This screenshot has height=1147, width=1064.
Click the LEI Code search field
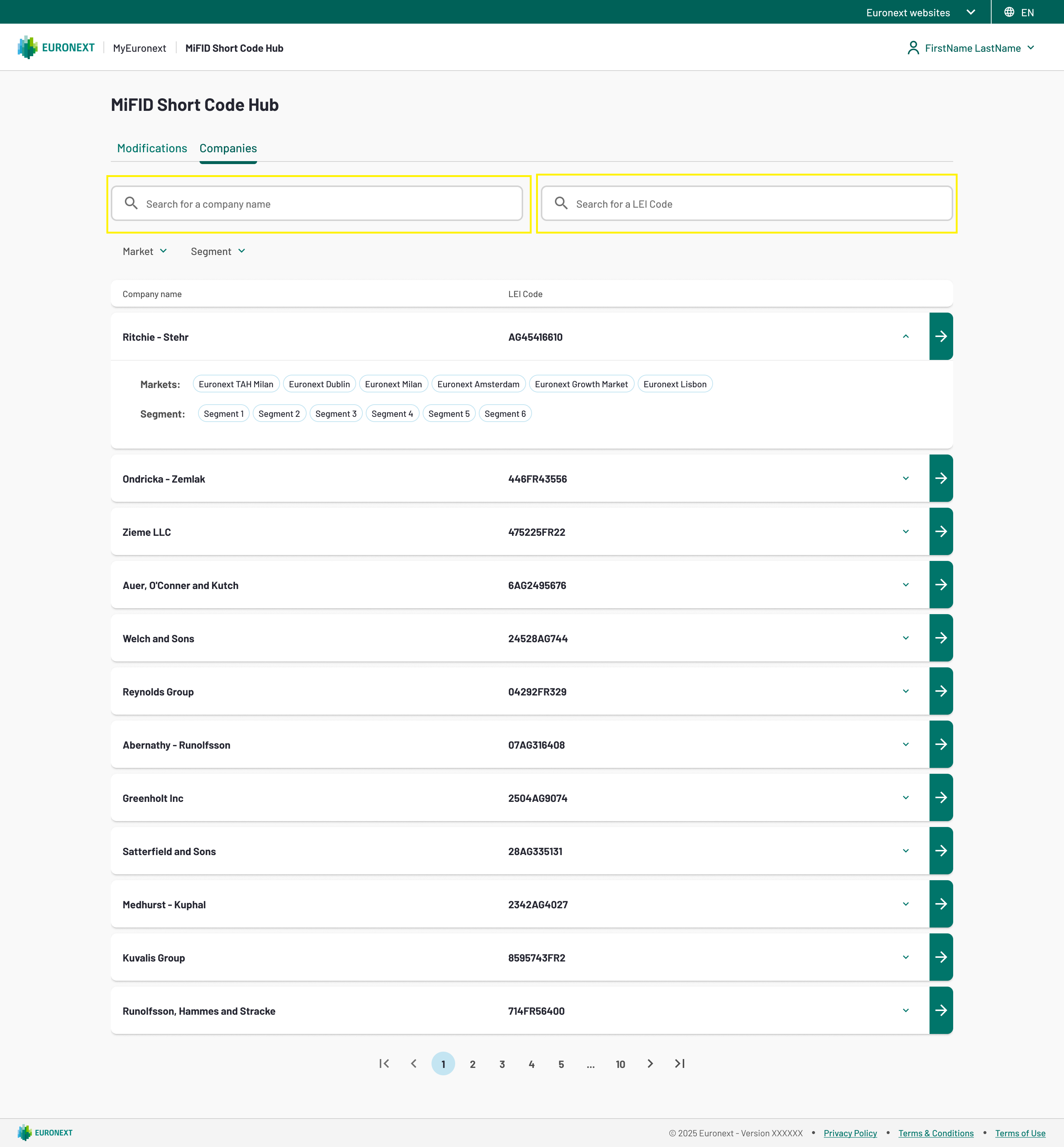click(x=746, y=204)
